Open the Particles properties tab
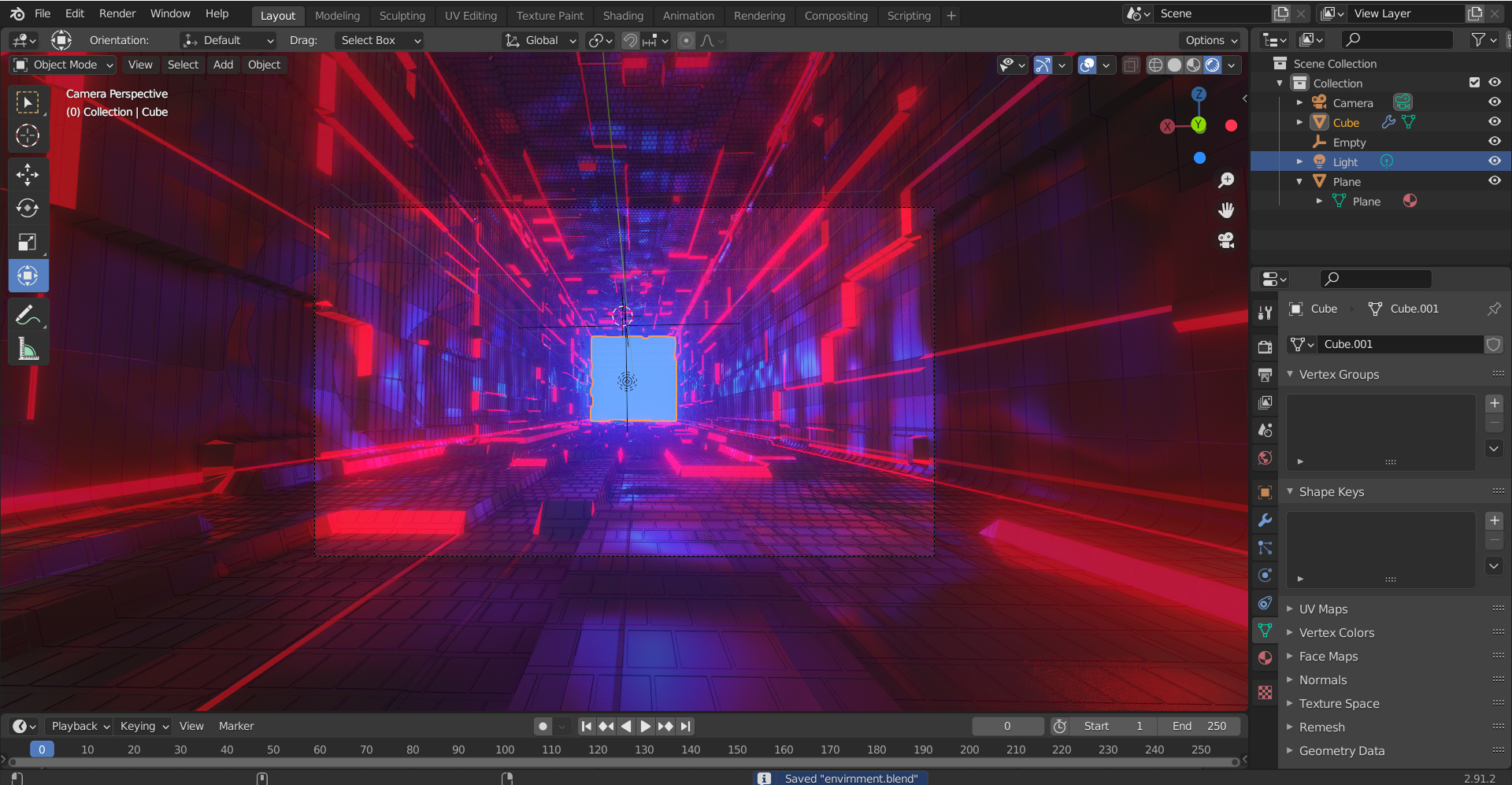The width and height of the screenshot is (1512, 785). pyautogui.click(x=1265, y=547)
